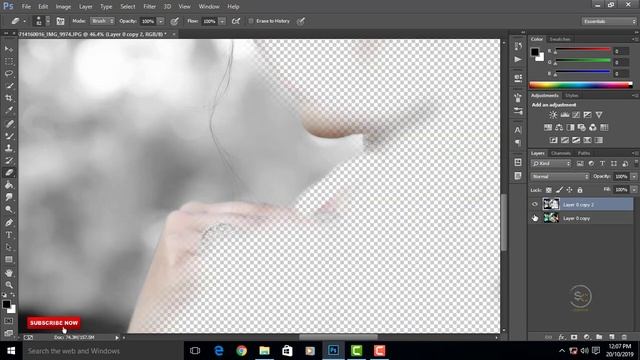This screenshot has height=360, width=640.
Task: Select the Paint Bucket tool
Action: click(9, 185)
